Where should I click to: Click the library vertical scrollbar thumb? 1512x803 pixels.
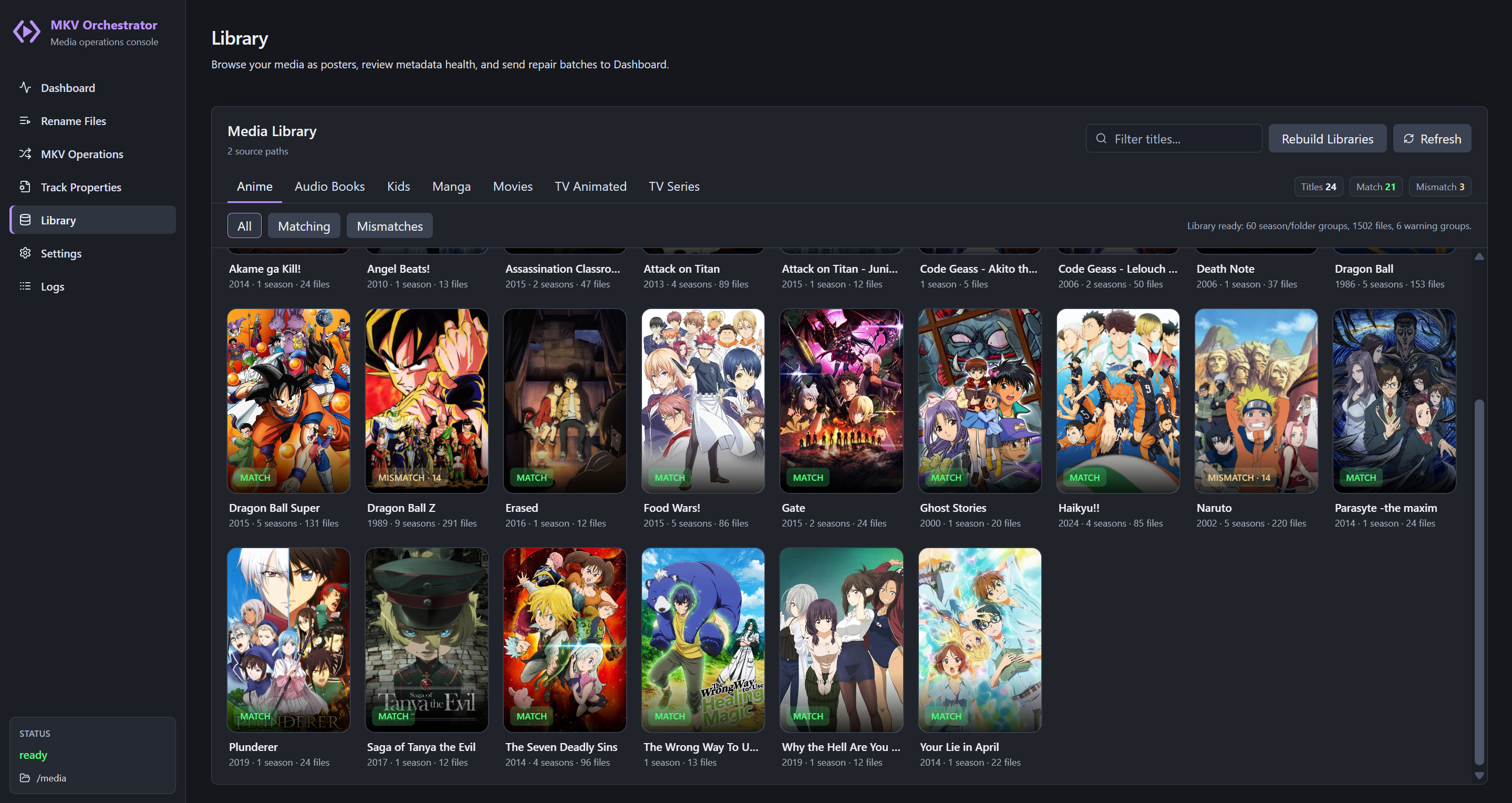(1479, 582)
